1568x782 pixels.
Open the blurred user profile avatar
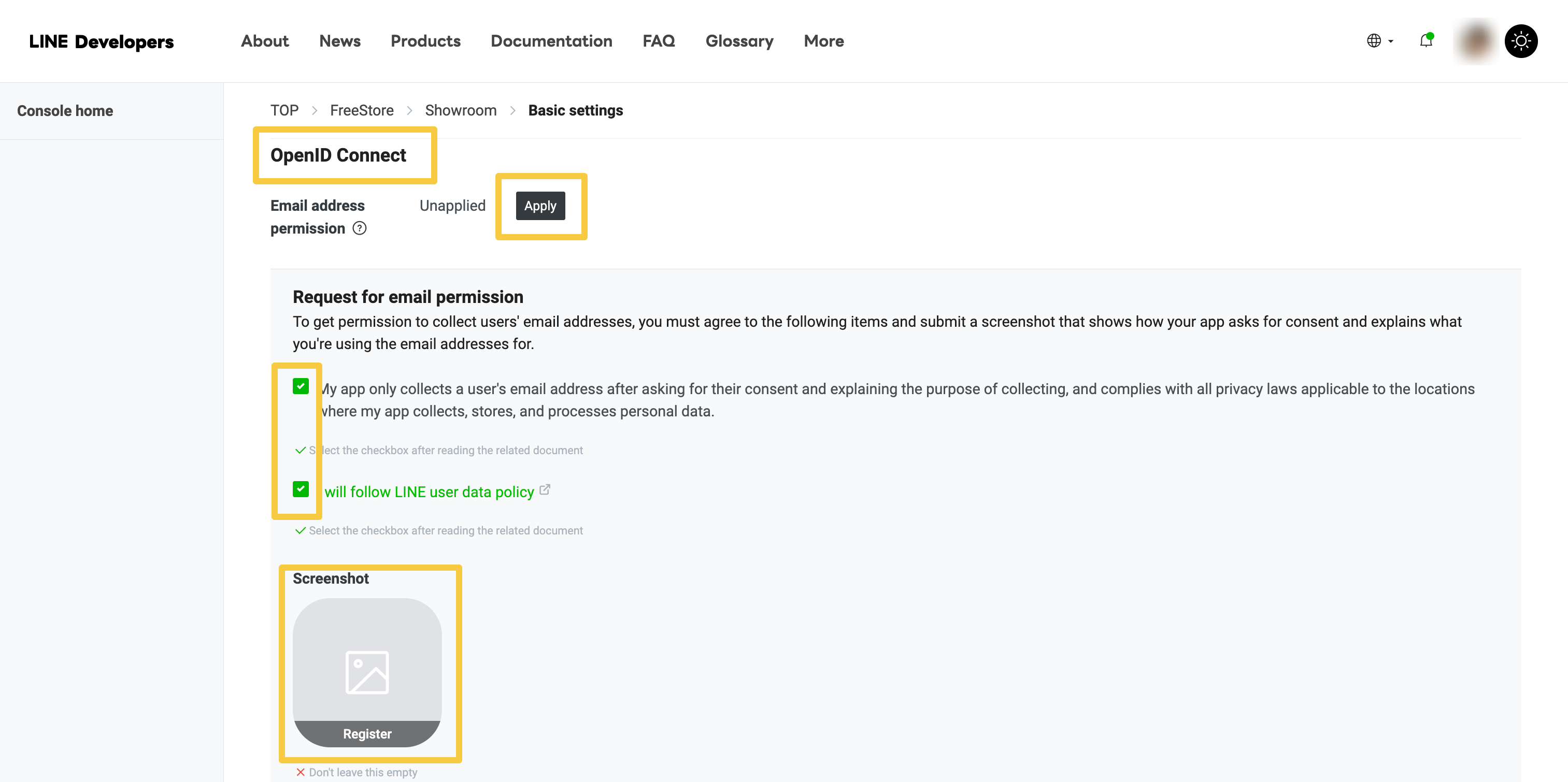tap(1475, 41)
